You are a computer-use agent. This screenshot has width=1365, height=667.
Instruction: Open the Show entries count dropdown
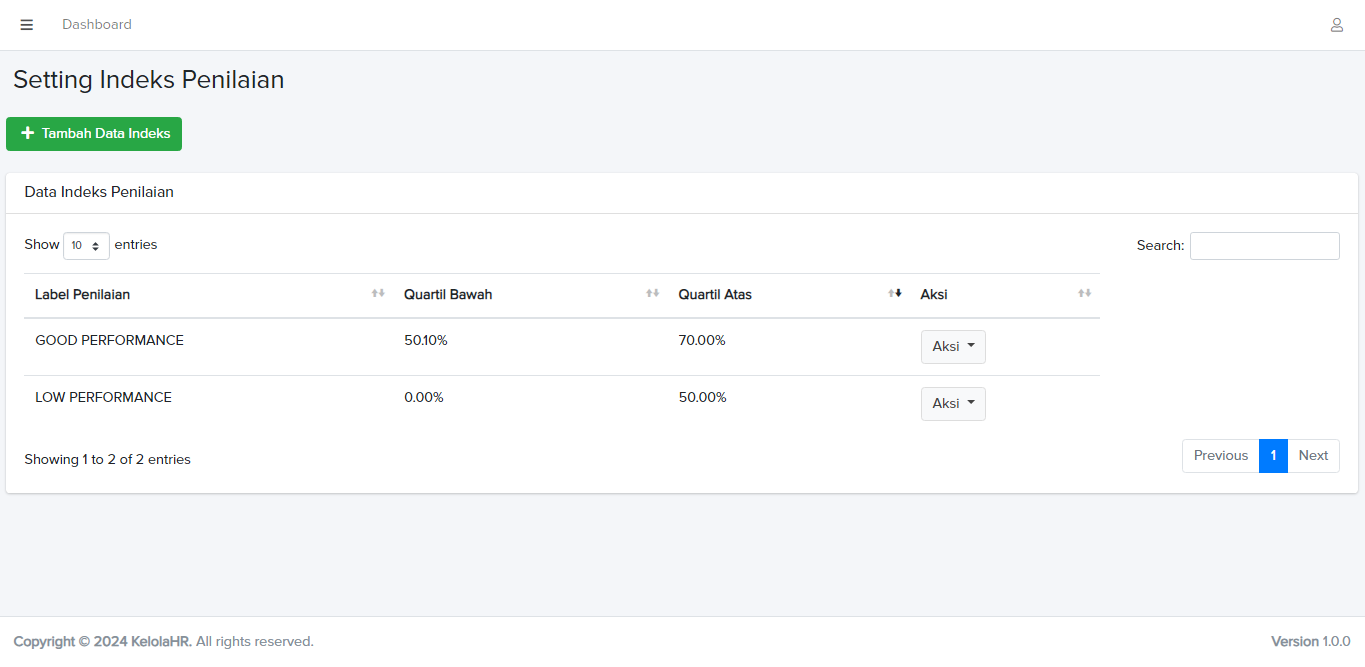pyautogui.click(x=86, y=246)
